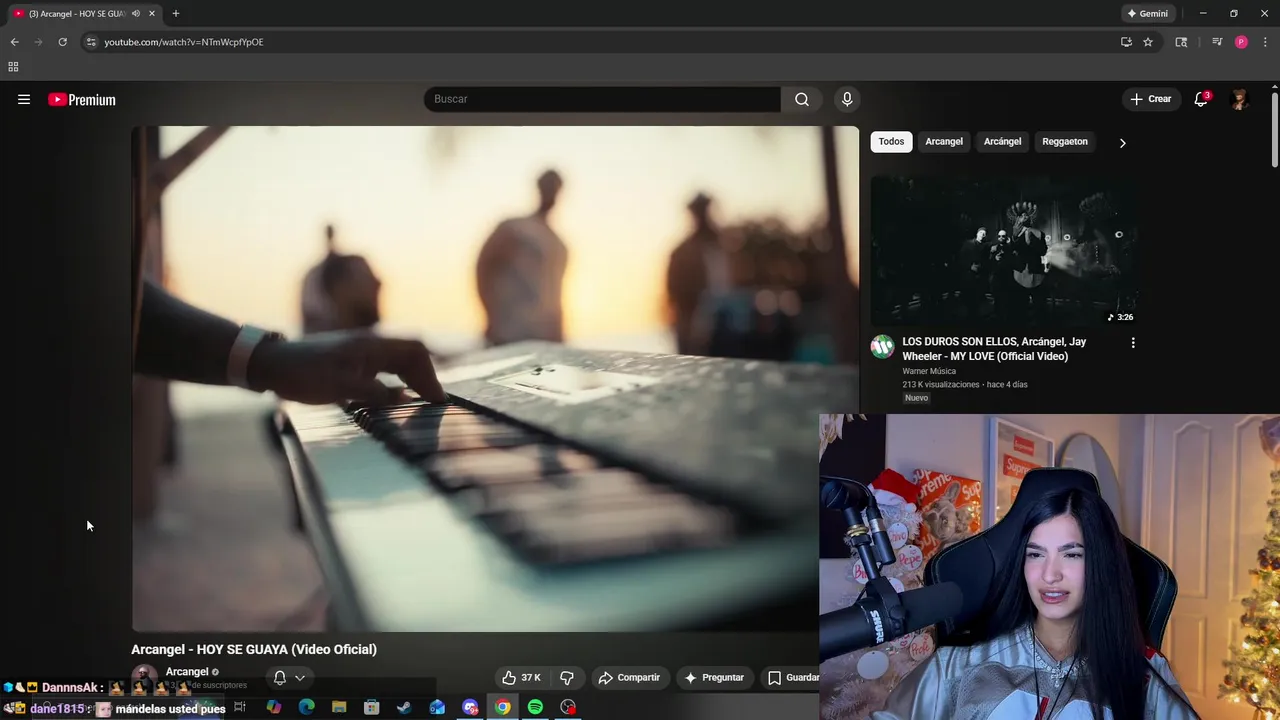Like the video with 37 K
Image resolution: width=1280 pixels, height=720 pixels.
[x=521, y=678]
